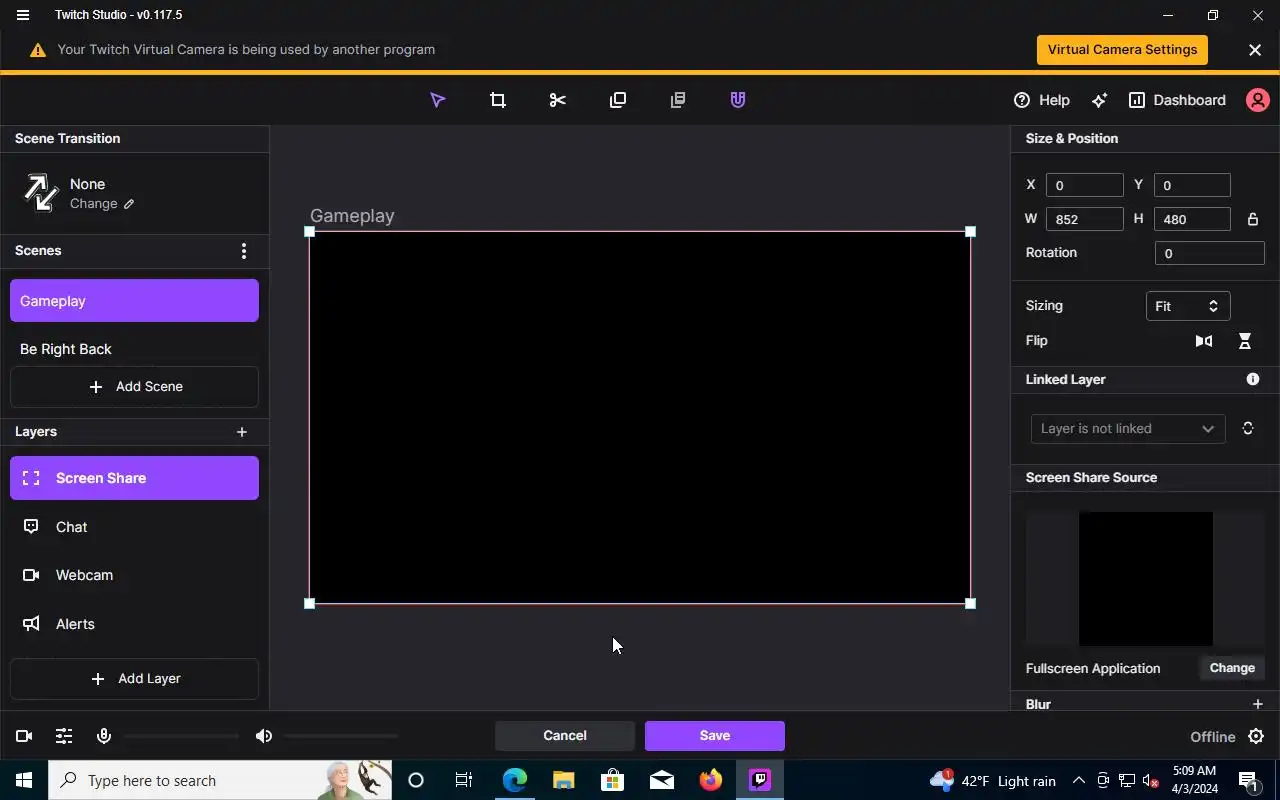Select the pointer selection tool
The height and width of the screenshot is (800, 1280).
point(437,100)
